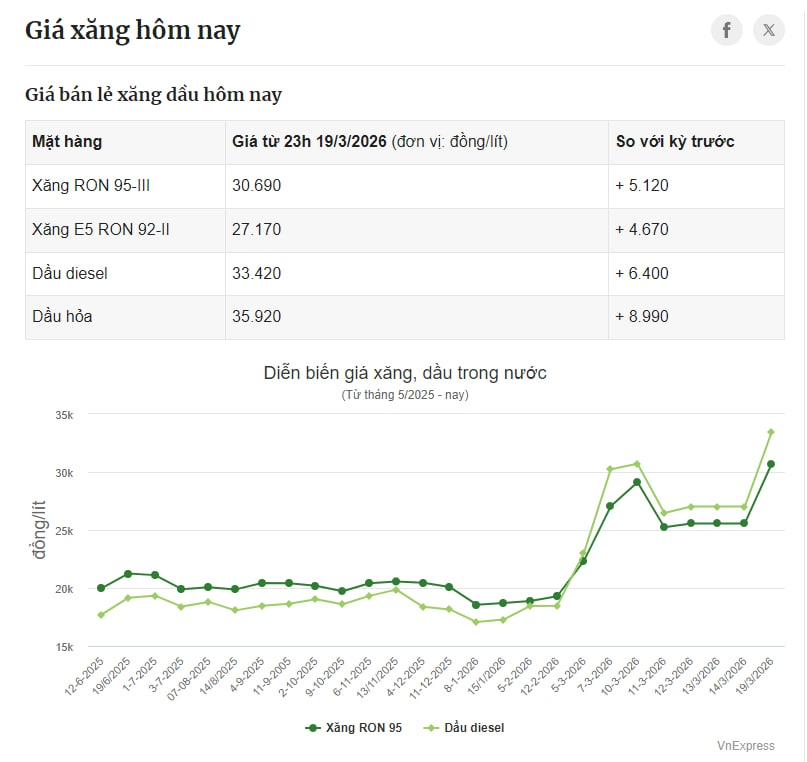Click the Facebook share icon
Viewport: 807px width, 762px height.
point(726,30)
